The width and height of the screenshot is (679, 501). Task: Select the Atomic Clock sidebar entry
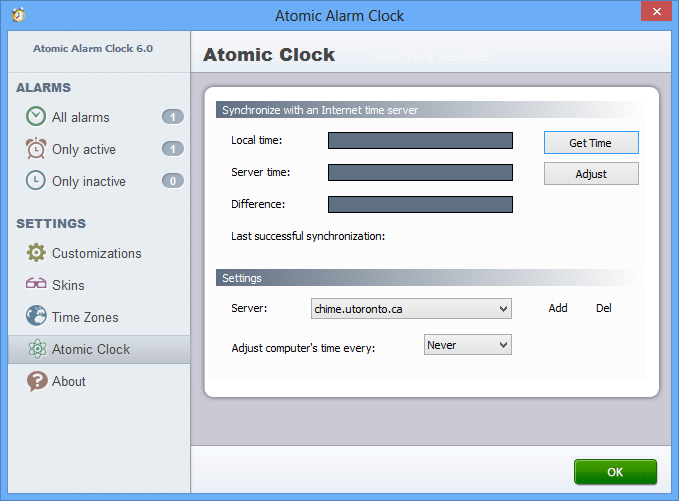tap(99, 349)
